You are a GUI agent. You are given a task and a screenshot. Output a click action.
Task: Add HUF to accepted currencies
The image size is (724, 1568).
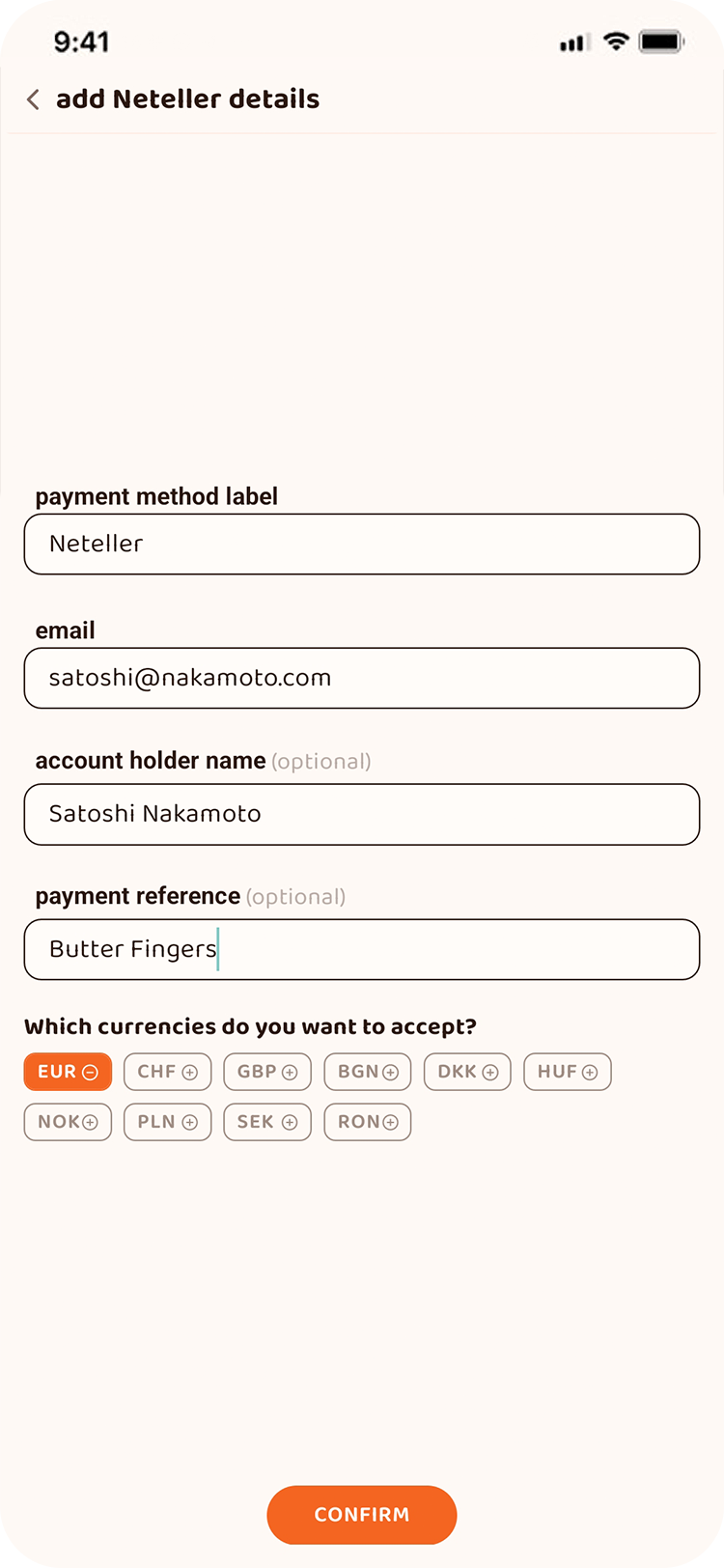(568, 1072)
